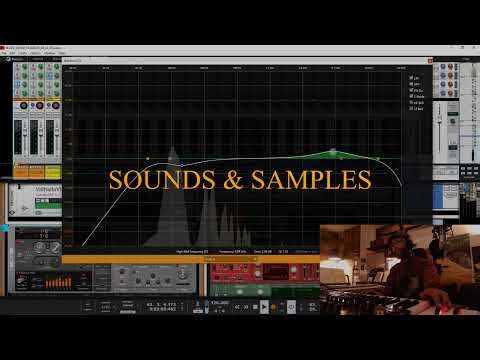Toggle the fifth band checkbox in the EQ window

pyautogui.click(x=411, y=102)
